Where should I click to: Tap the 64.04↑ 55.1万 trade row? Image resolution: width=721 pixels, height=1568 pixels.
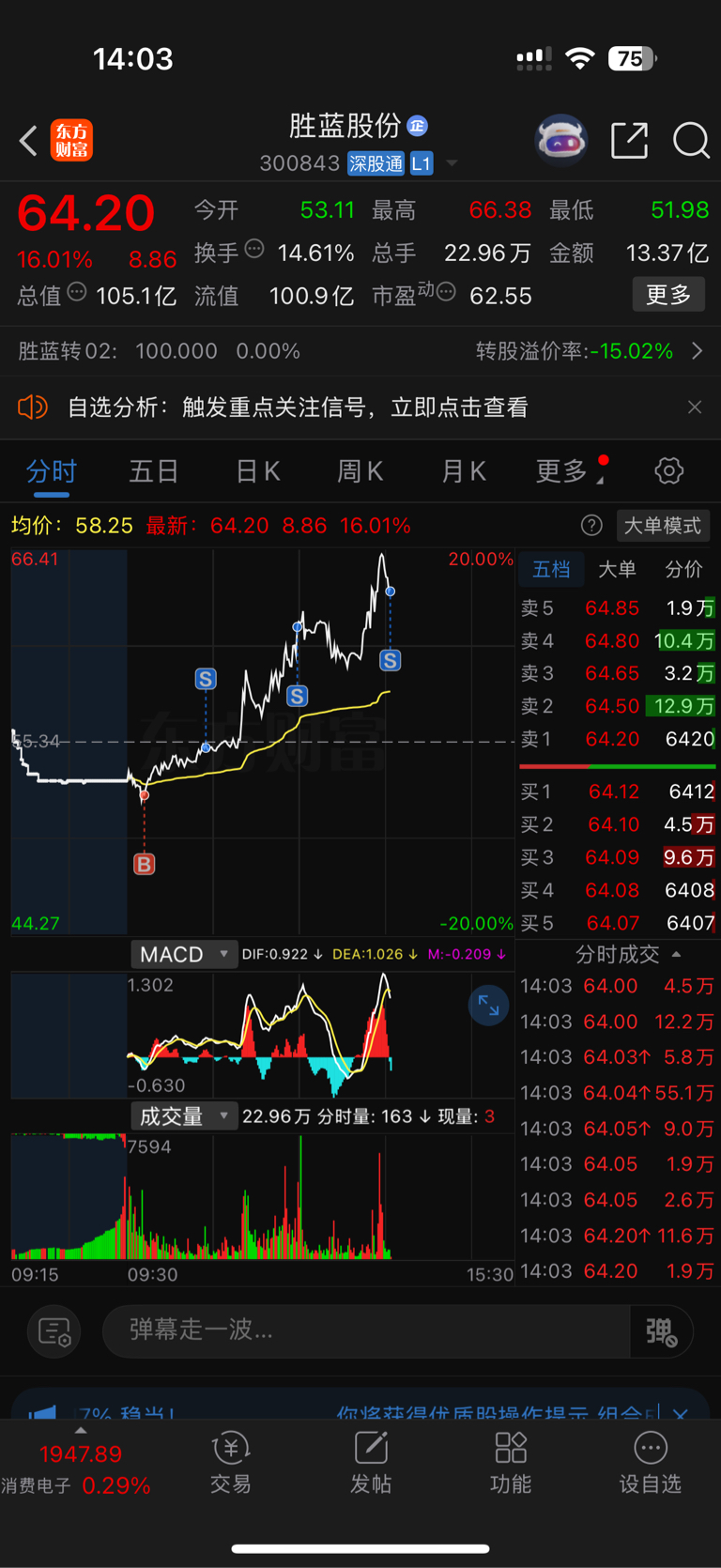618,1093
